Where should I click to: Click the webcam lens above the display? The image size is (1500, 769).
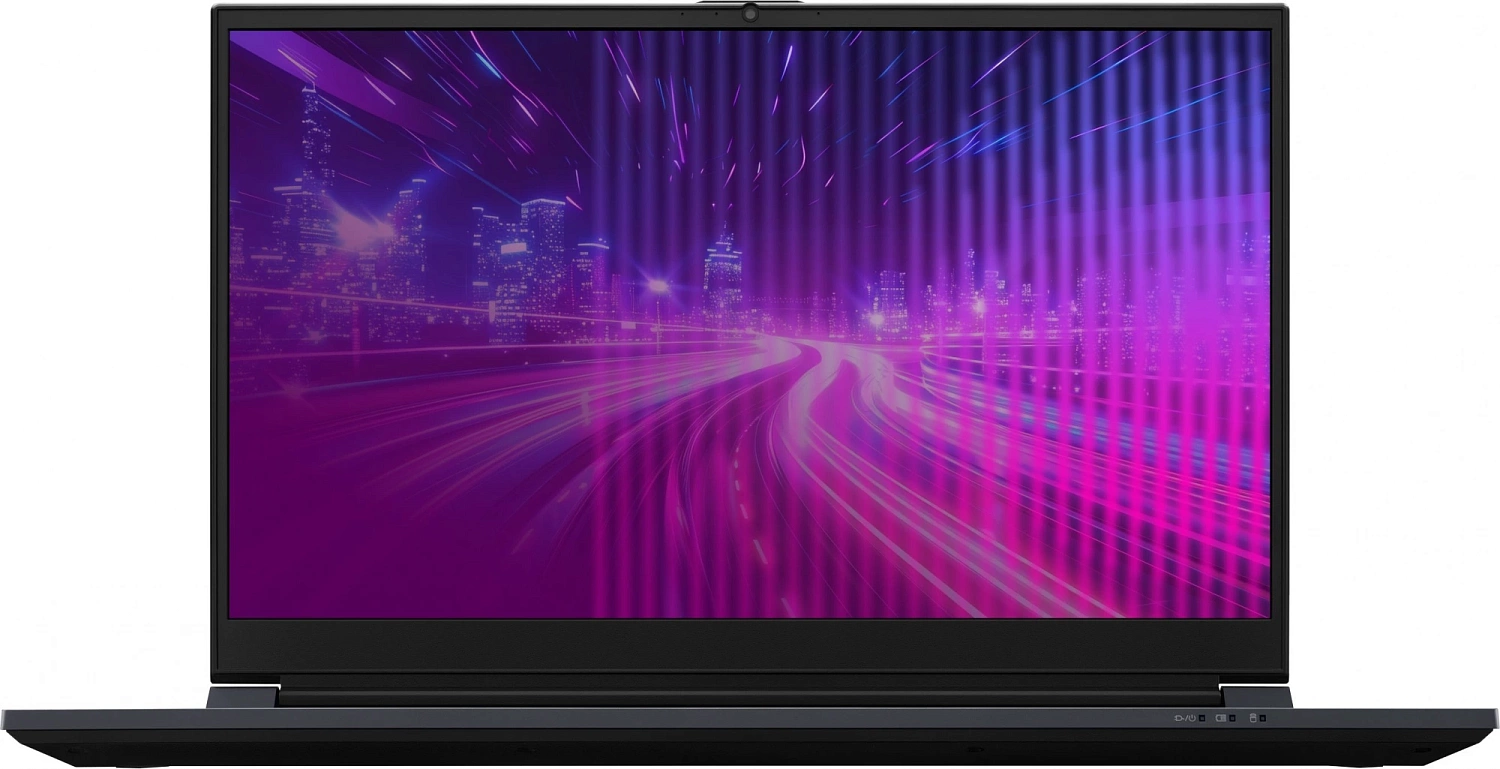tap(749, 14)
